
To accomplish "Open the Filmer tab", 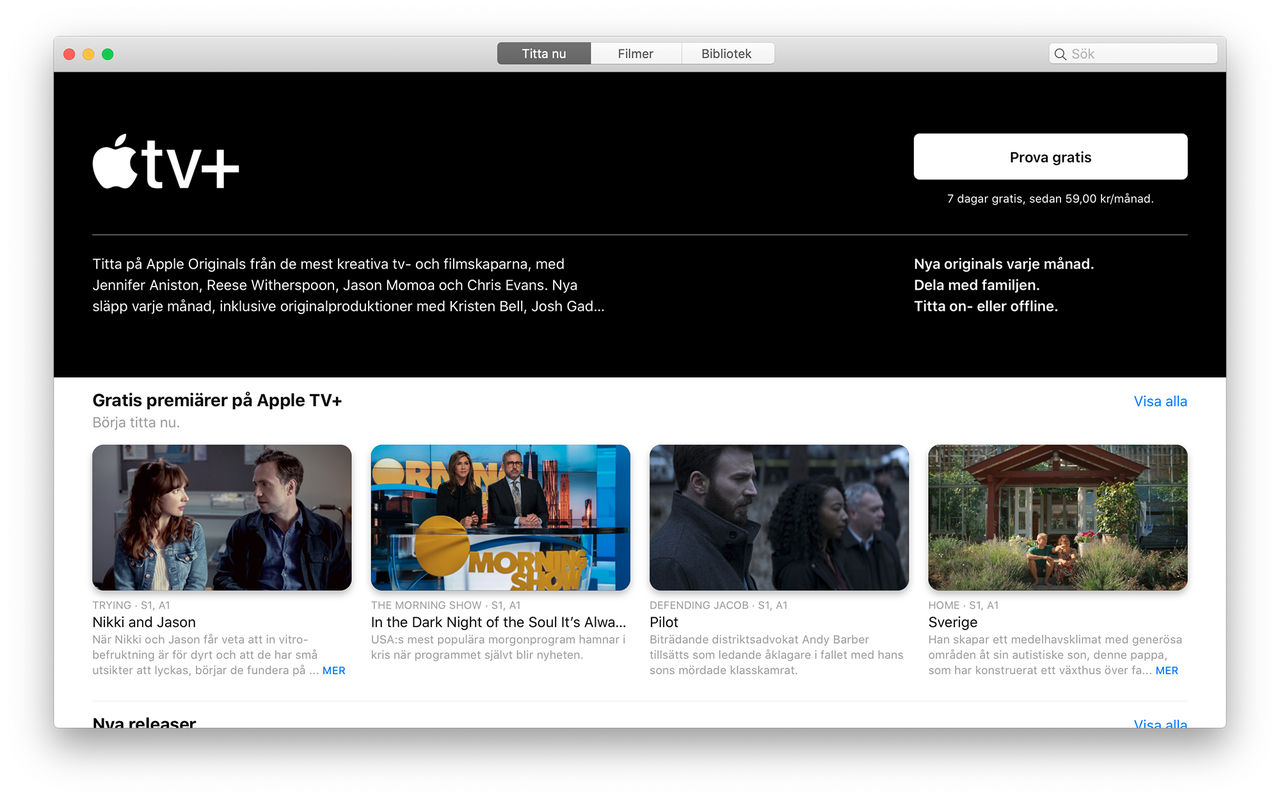I will click(x=636, y=54).
